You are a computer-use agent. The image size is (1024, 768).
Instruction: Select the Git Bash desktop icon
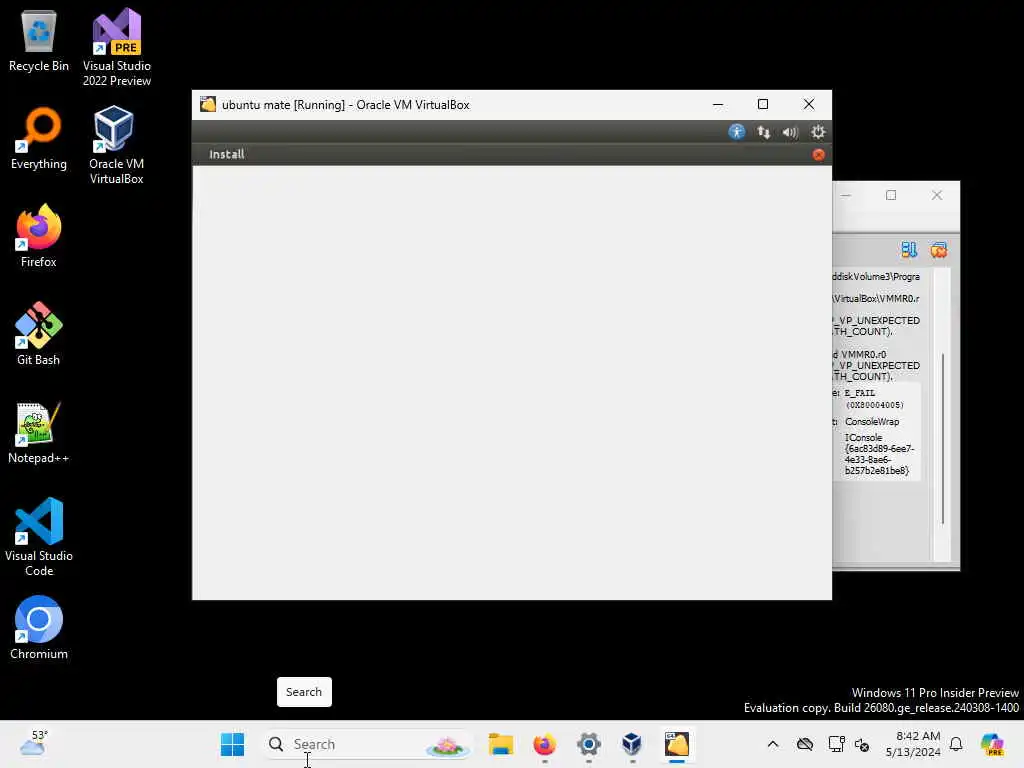[x=39, y=334]
